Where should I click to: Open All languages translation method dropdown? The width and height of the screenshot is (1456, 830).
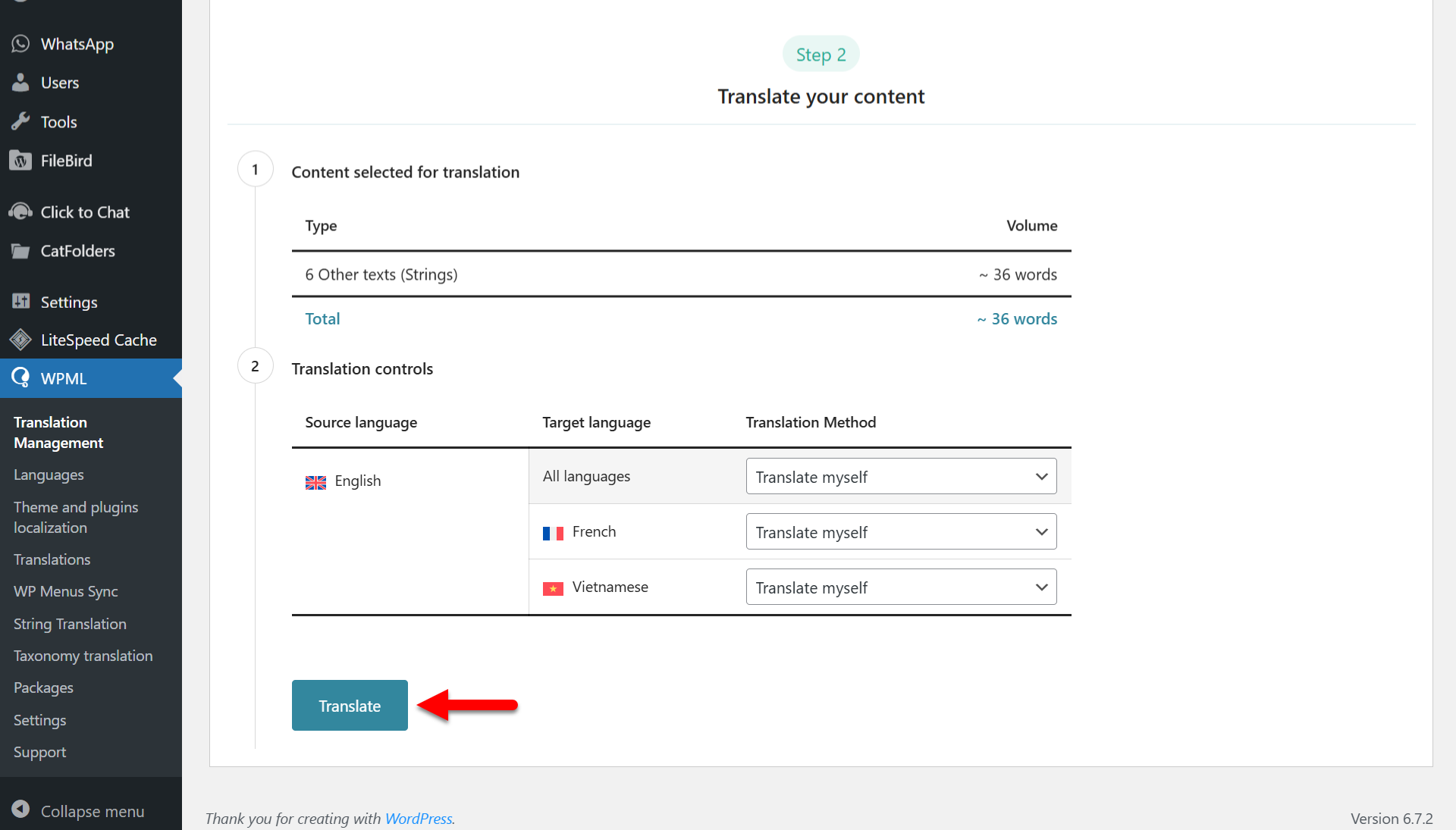click(x=901, y=477)
